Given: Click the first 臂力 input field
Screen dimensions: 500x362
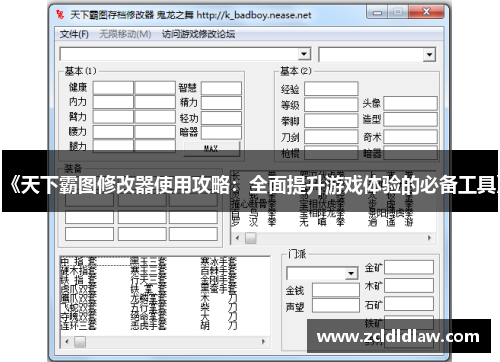Looking at the screenshot, I should [113, 117].
